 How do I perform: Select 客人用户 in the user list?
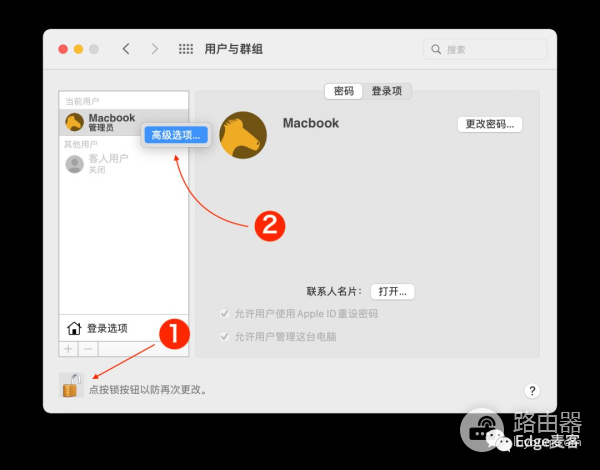[124, 164]
